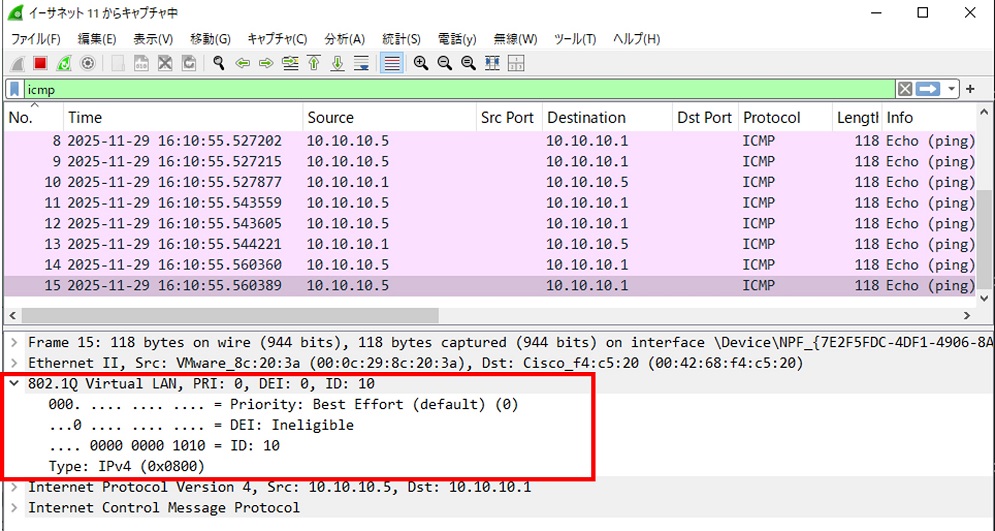Expand Internet Control Message Protocol details

click(x=14, y=508)
